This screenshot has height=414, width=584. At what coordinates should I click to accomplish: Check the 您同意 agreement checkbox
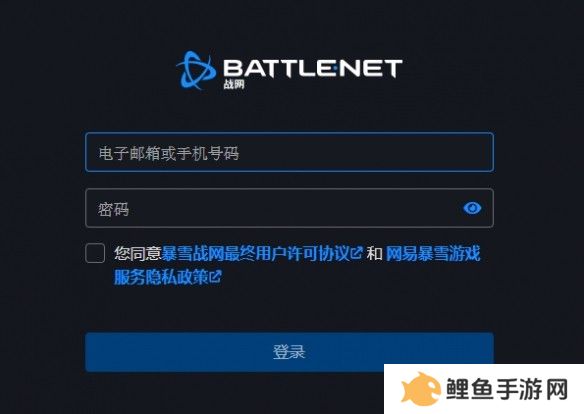pyautogui.click(x=95, y=254)
